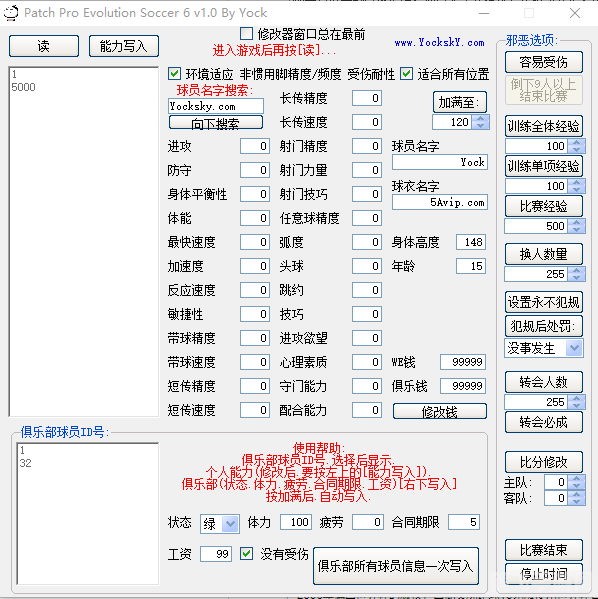Click the 训练单项经验 button
Viewport: 598px width, 599px height.
[544, 166]
